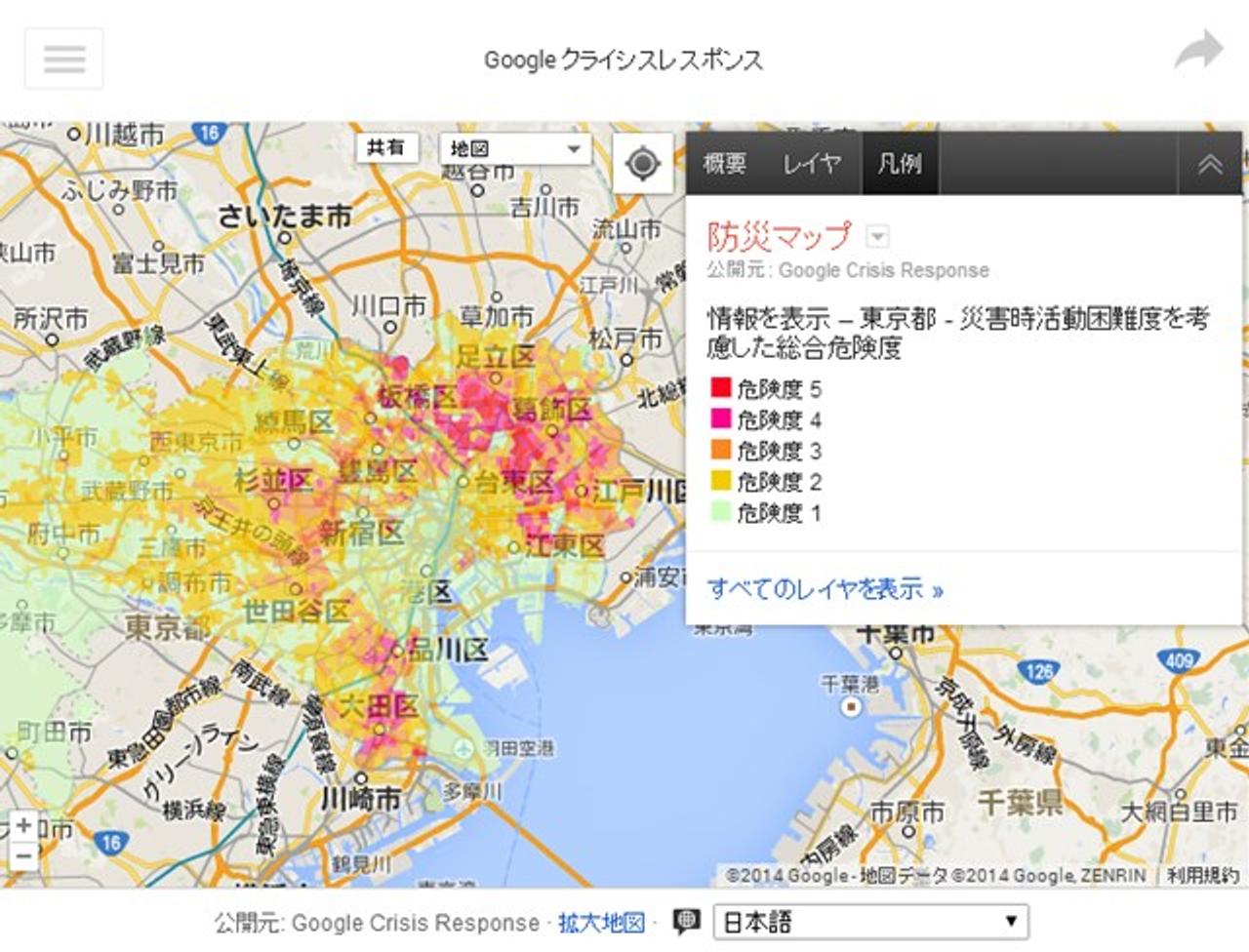Viewport: 1249px width, 952px height.
Task: Click the 葛飾区 map label
Action: [x=552, y=409]
